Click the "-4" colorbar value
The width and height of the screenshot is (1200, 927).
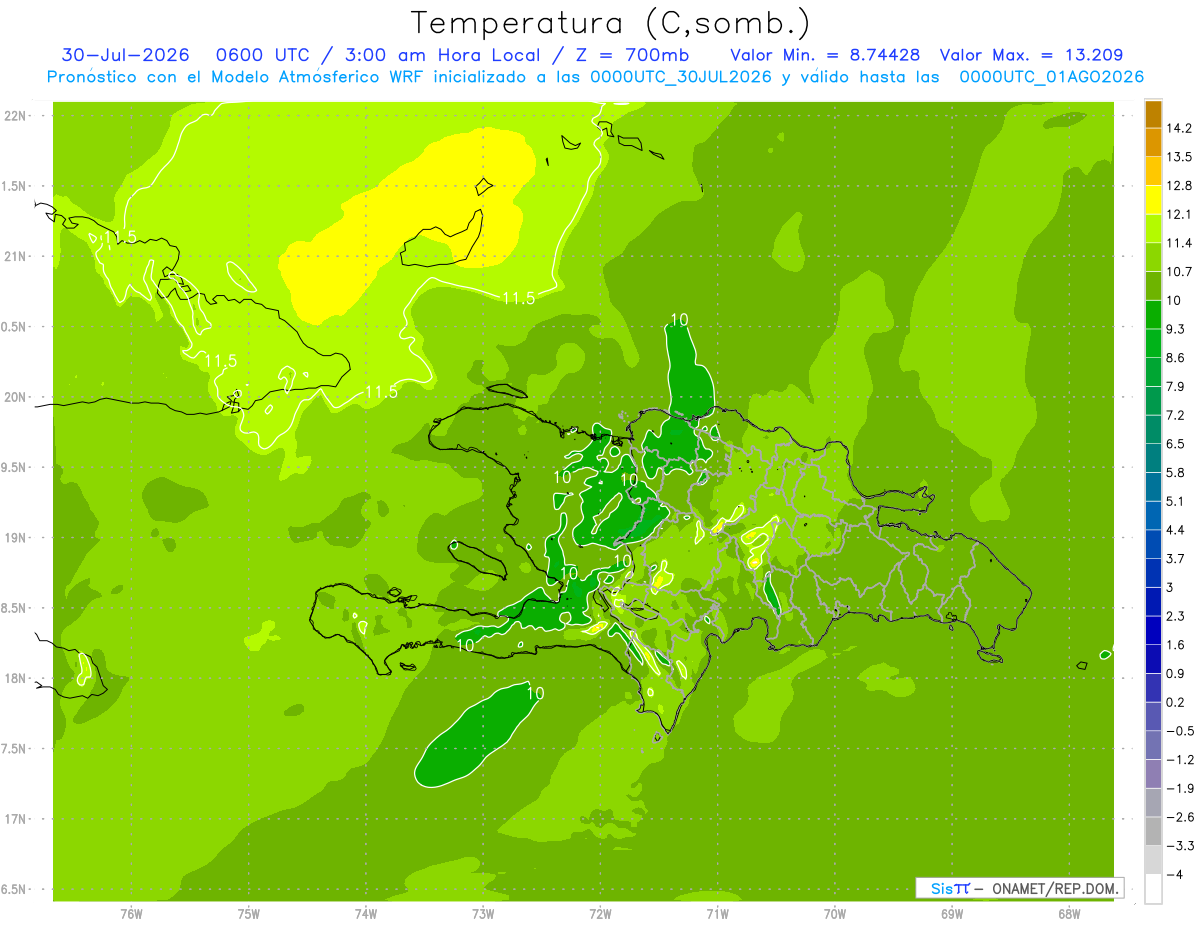[1175, 875]
